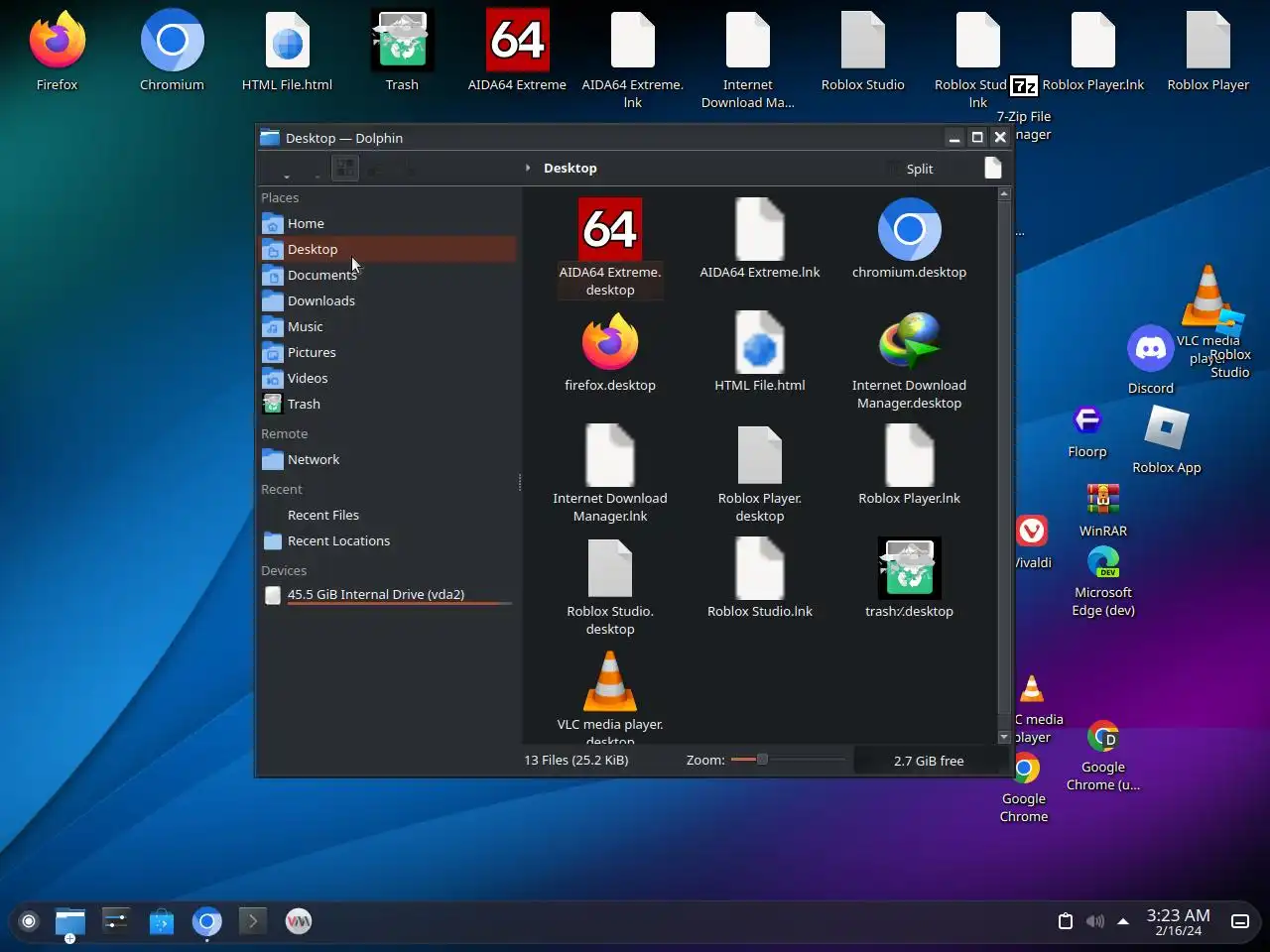Expand the breadcrumb arrow before Desktop
The height and width of the screenshot is (952, 1270).
528,168
